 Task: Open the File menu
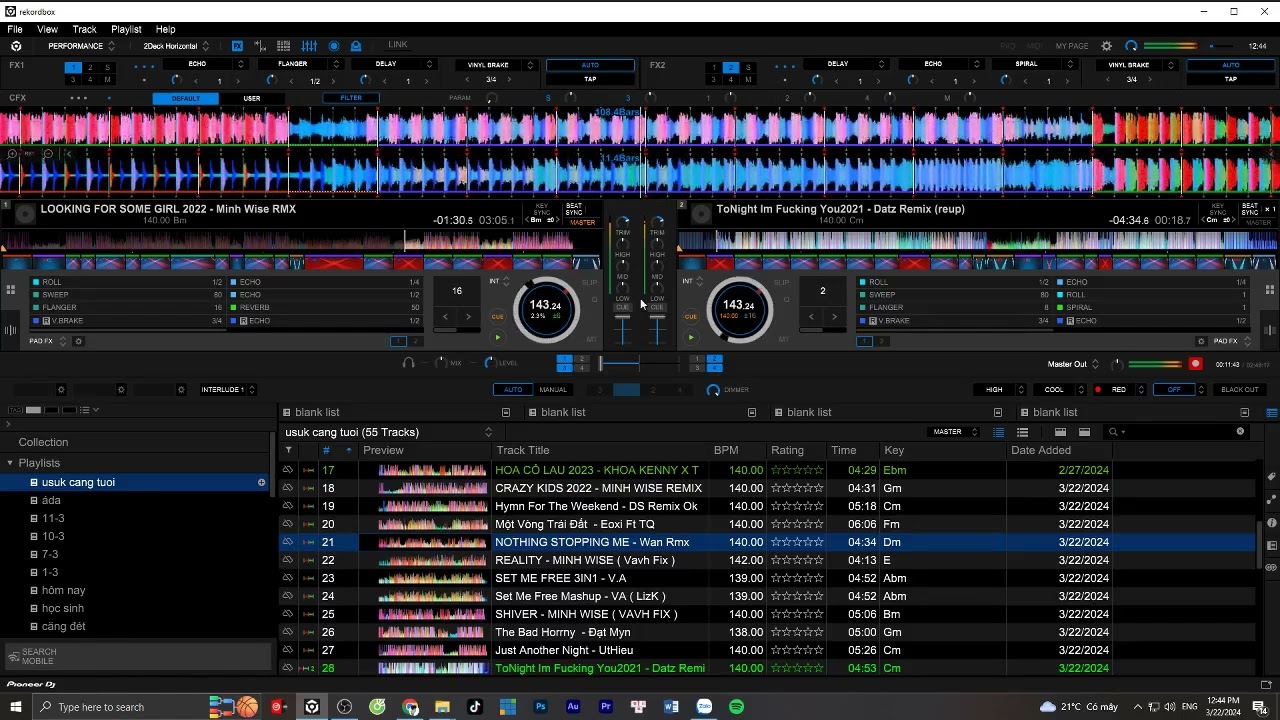click(x=15, y=29)
